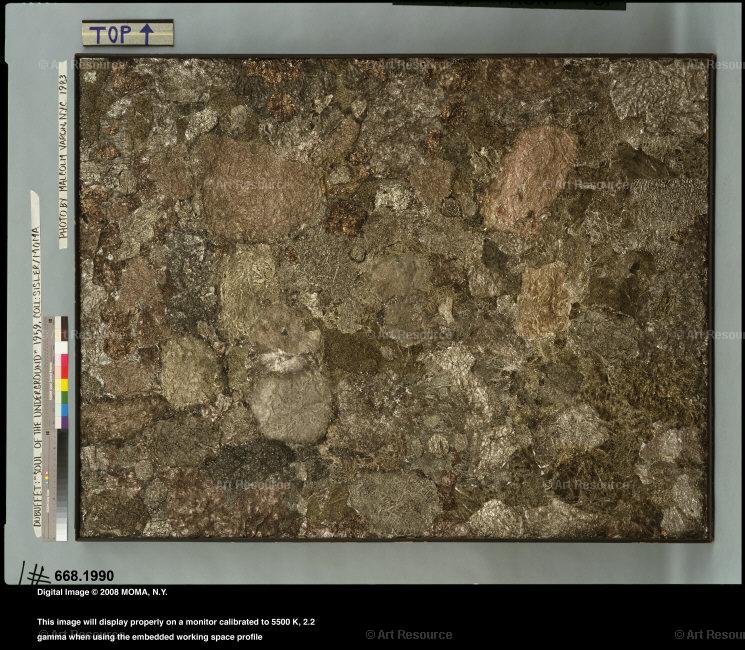Click the green patch on the color strip
This screenshot has height=650, width=745.
point(63,398)
